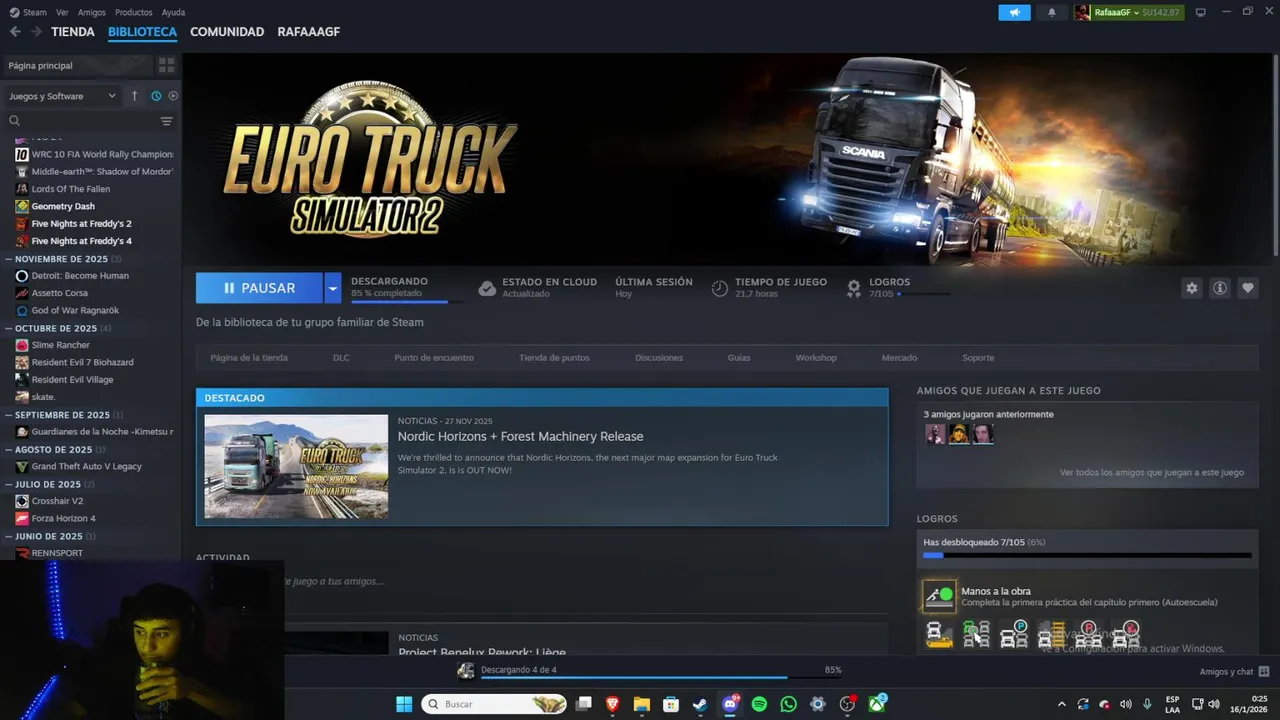Open Spotify from the Windows taskbar
1280x720 pixels.
(x=759, y=704)
